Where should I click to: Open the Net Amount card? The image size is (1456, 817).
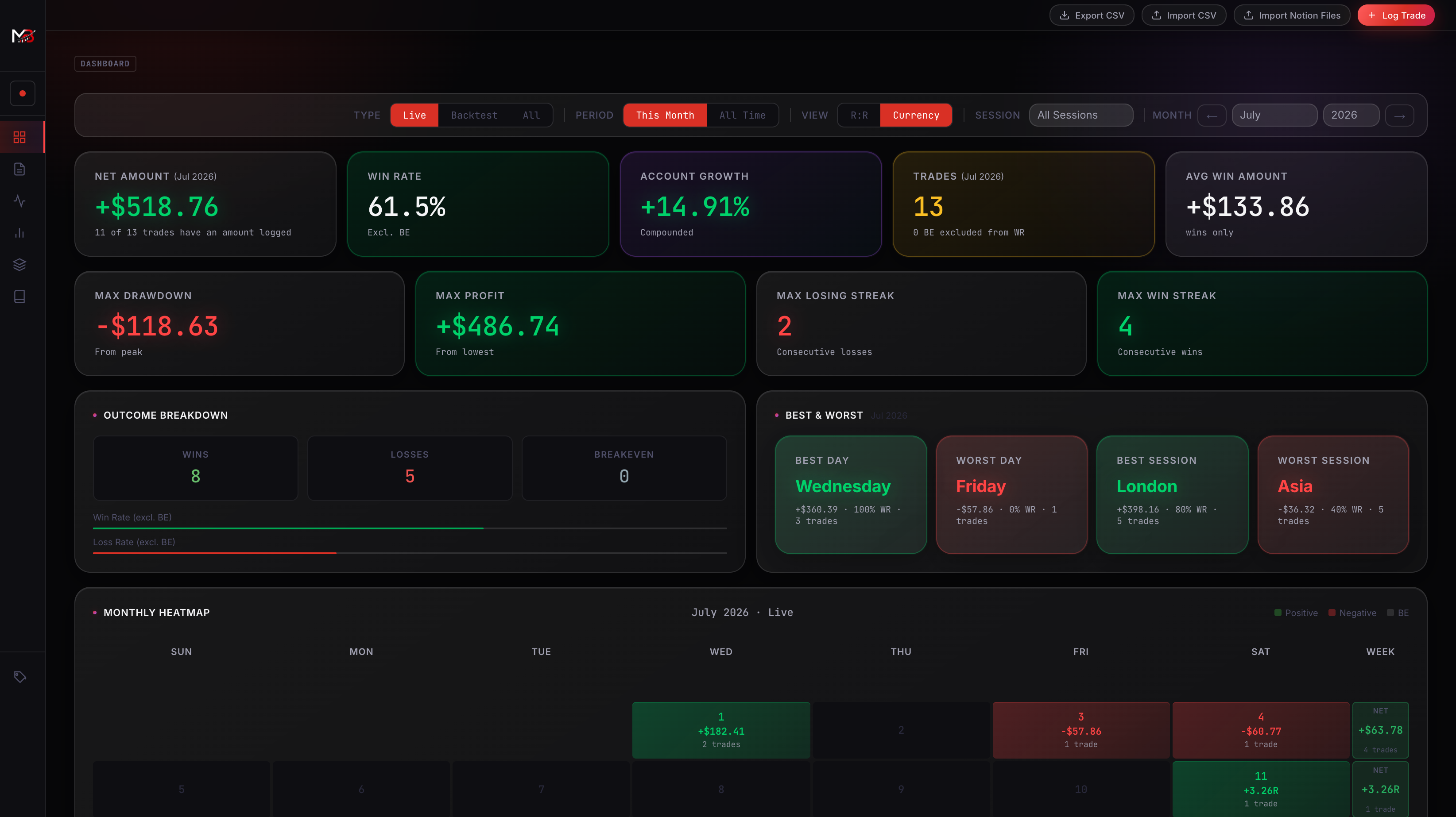(206, 204)
